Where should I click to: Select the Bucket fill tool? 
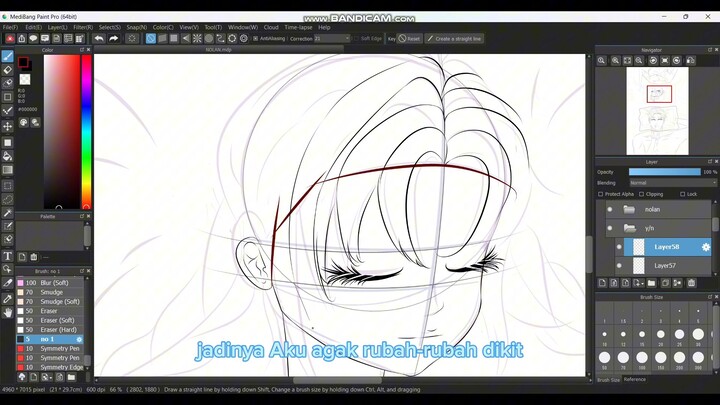point(7,157)
